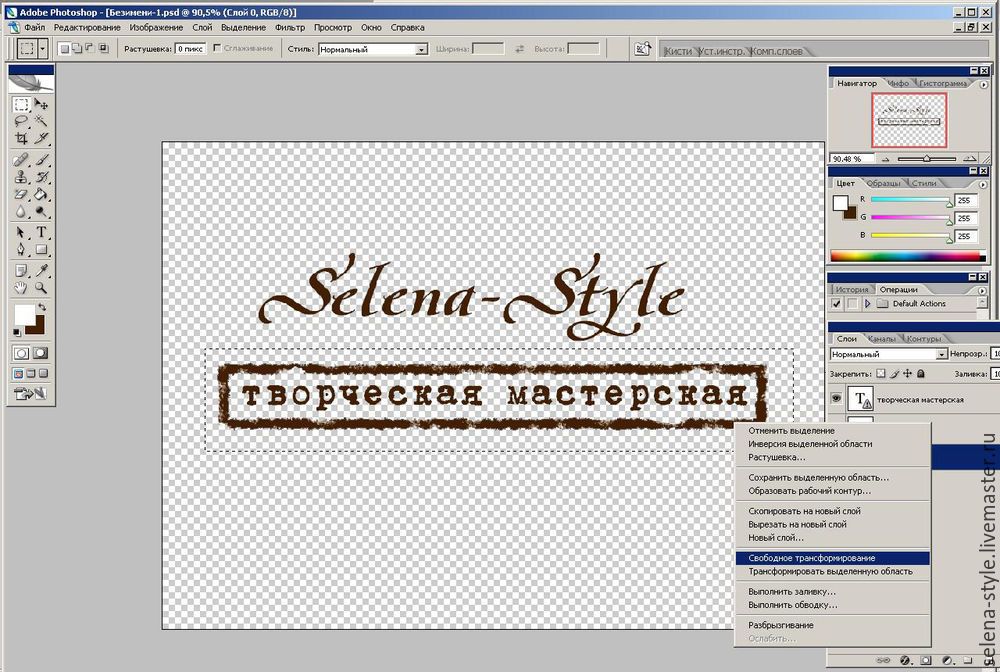
Task: Select the Crop tool
Action: tap(21, 138)
